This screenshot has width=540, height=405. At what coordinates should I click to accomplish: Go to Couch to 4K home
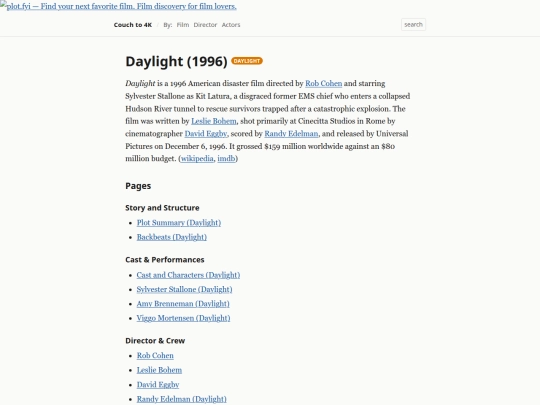[133, 25]
